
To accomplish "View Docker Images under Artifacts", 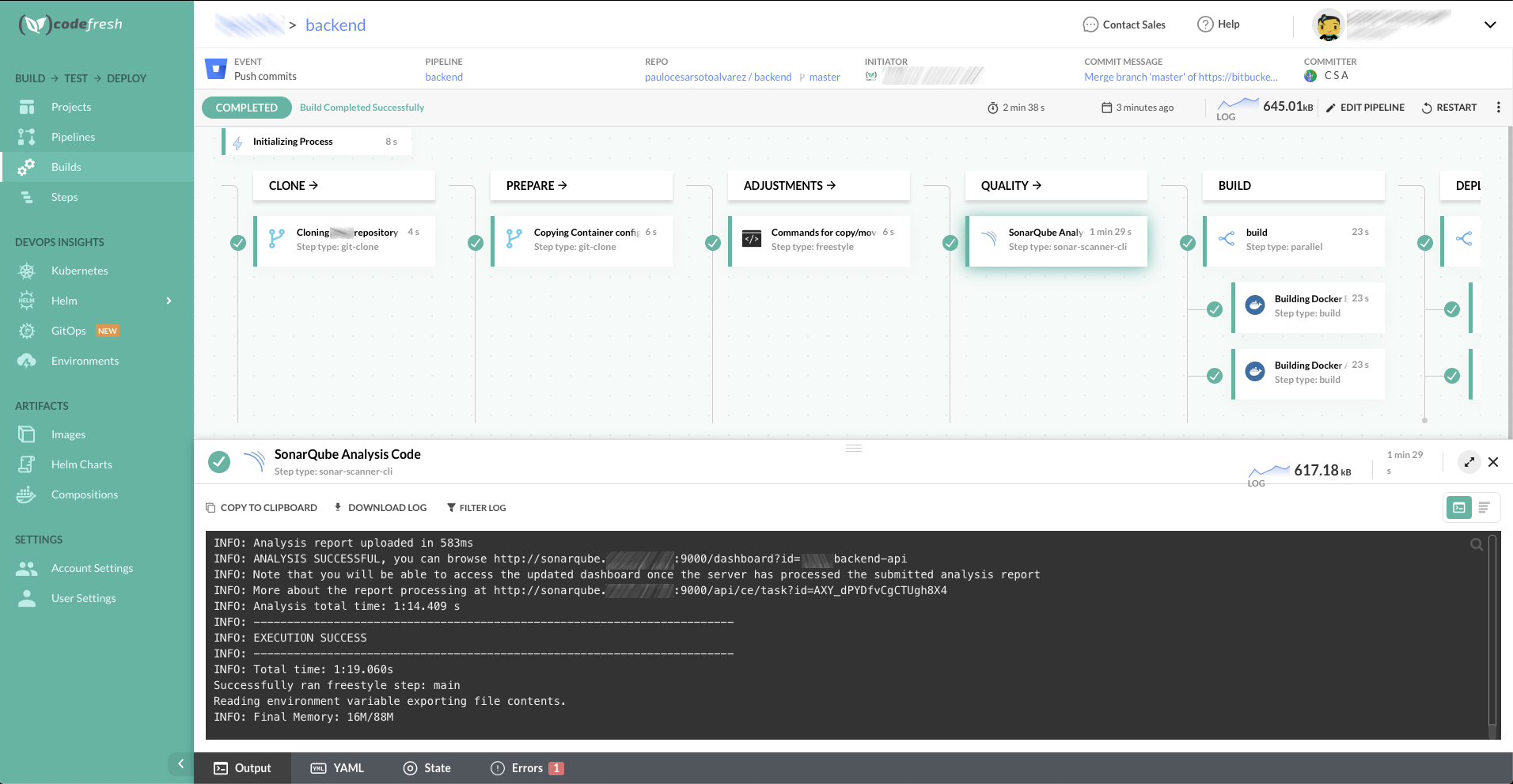I will 69,434.
